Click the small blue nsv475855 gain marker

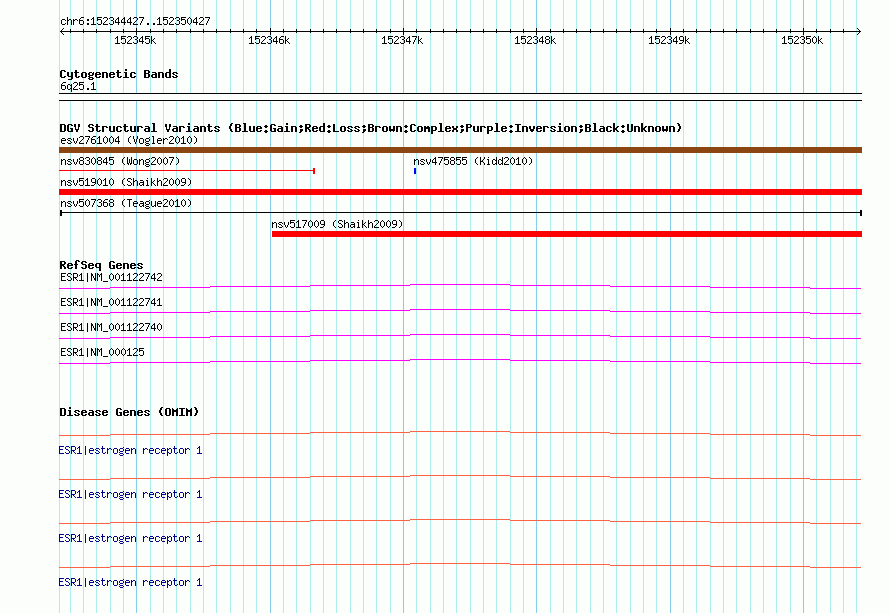[415, 170]
